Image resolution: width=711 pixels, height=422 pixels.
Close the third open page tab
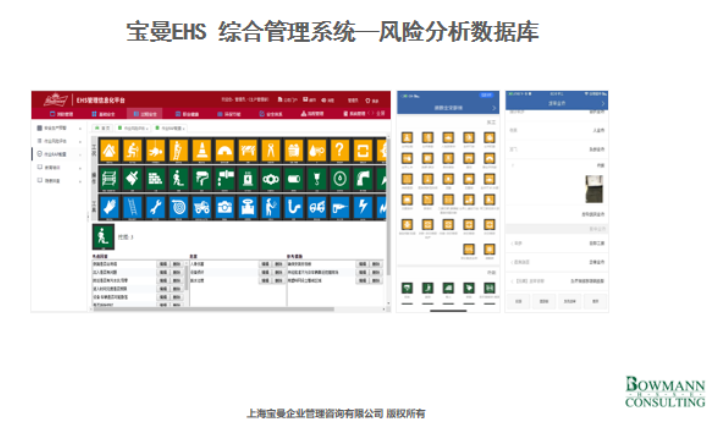pos(183,129)
